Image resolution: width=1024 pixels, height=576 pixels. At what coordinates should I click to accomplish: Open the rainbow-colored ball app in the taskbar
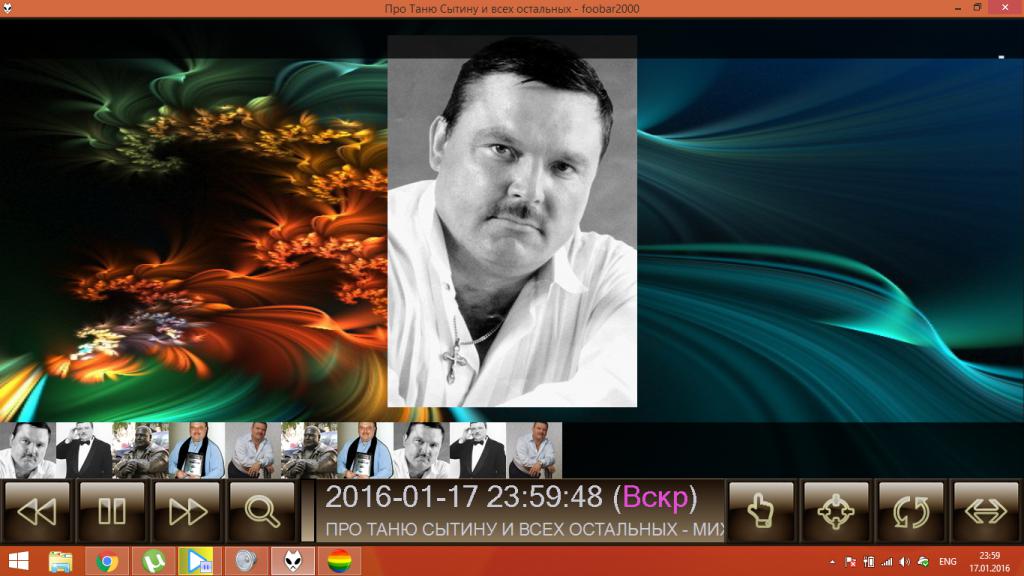coord(340,561)
